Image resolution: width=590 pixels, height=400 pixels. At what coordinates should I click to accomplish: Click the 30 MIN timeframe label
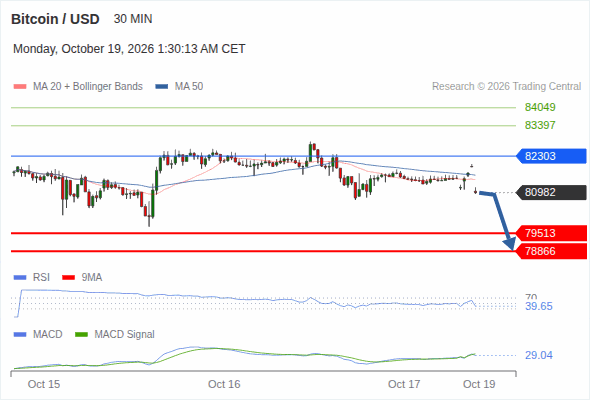[133, 19]
